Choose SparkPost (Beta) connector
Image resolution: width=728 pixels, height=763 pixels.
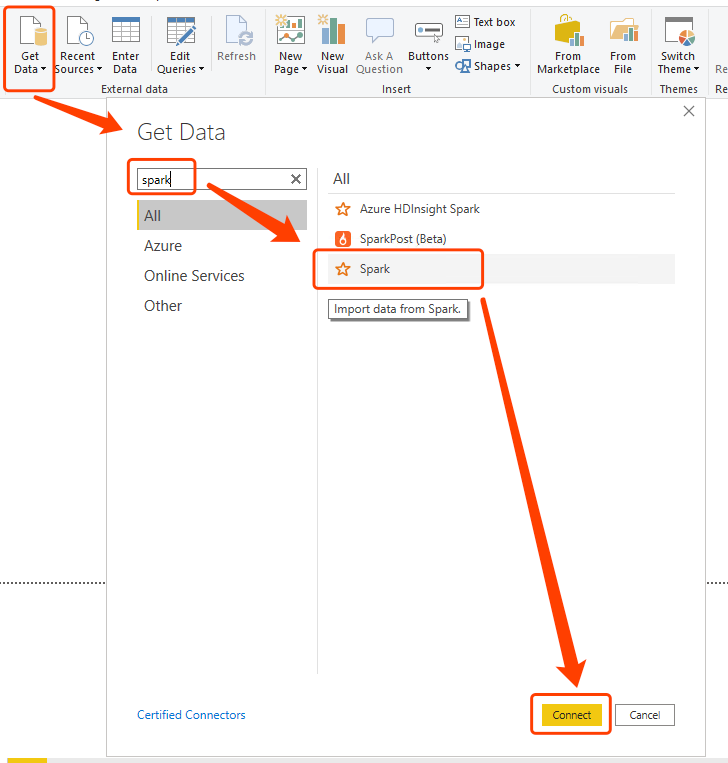click(x=501, y=239)
